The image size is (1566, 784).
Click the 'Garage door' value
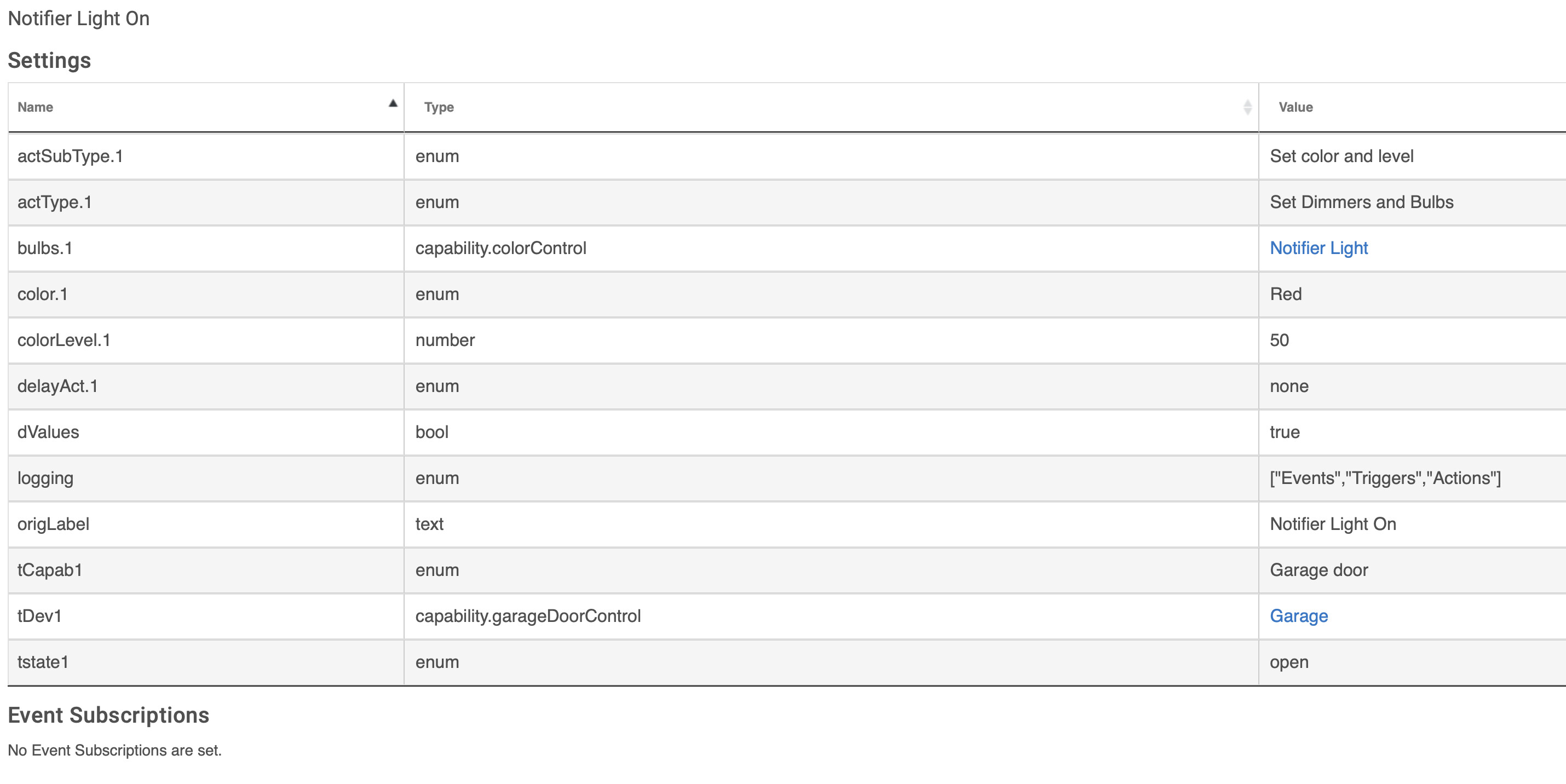click(x=1319, y=570)
